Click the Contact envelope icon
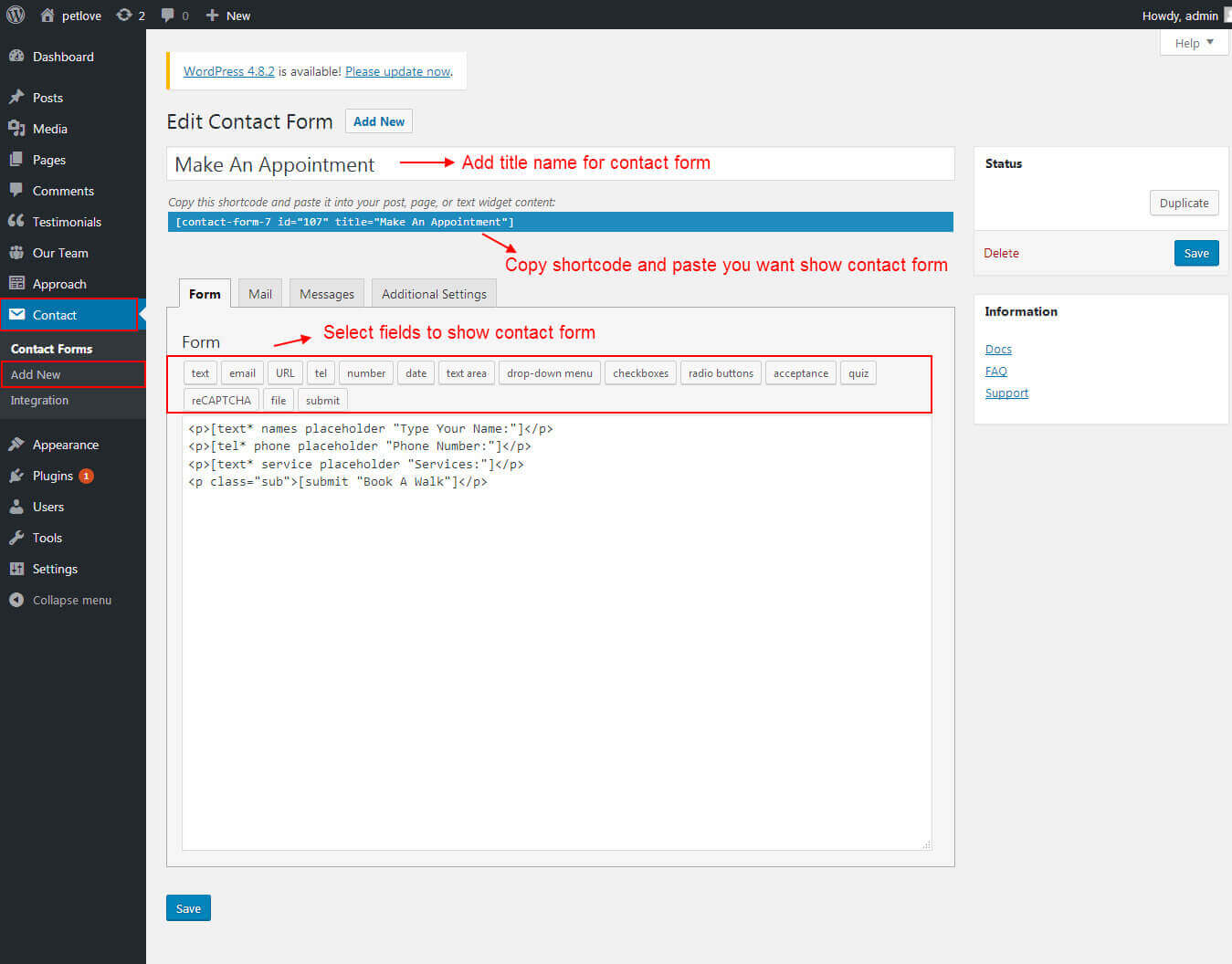This screenshot has height=964, width=1232. click(x=16, y=314)
